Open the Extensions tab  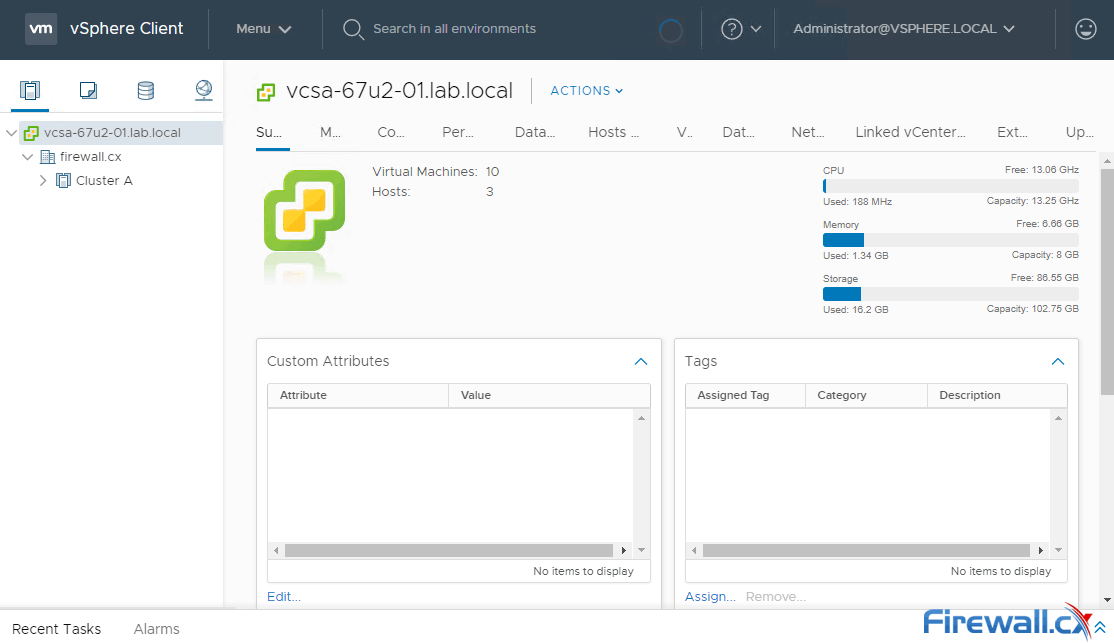(x=1012, y=133)
